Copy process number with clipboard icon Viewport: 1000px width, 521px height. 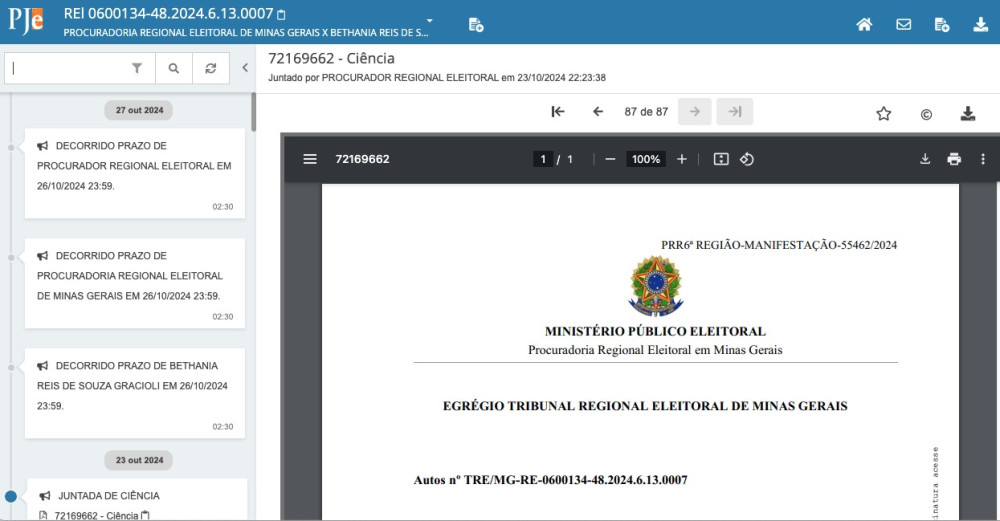tap(281, 14)
